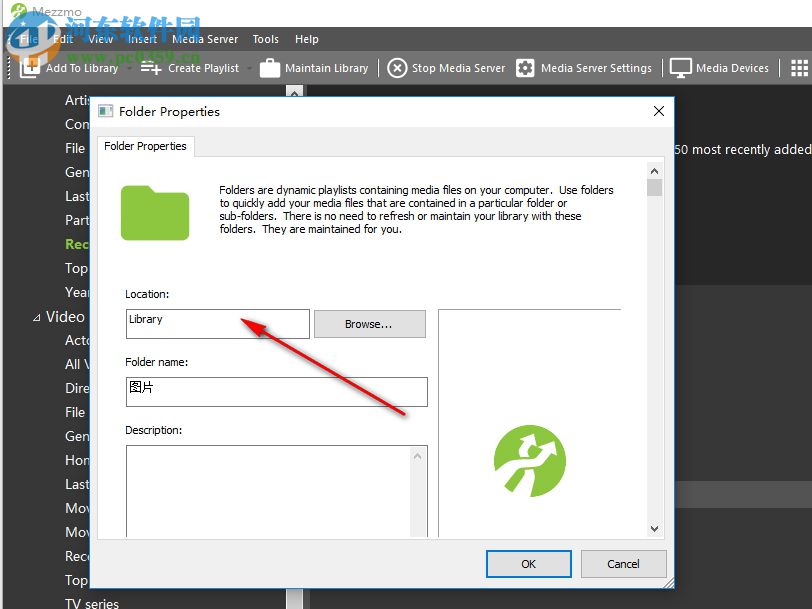Click the Location input field
The width and height of the screenshot is (812, 609).
pyautogui.click(x=218, y=324)
